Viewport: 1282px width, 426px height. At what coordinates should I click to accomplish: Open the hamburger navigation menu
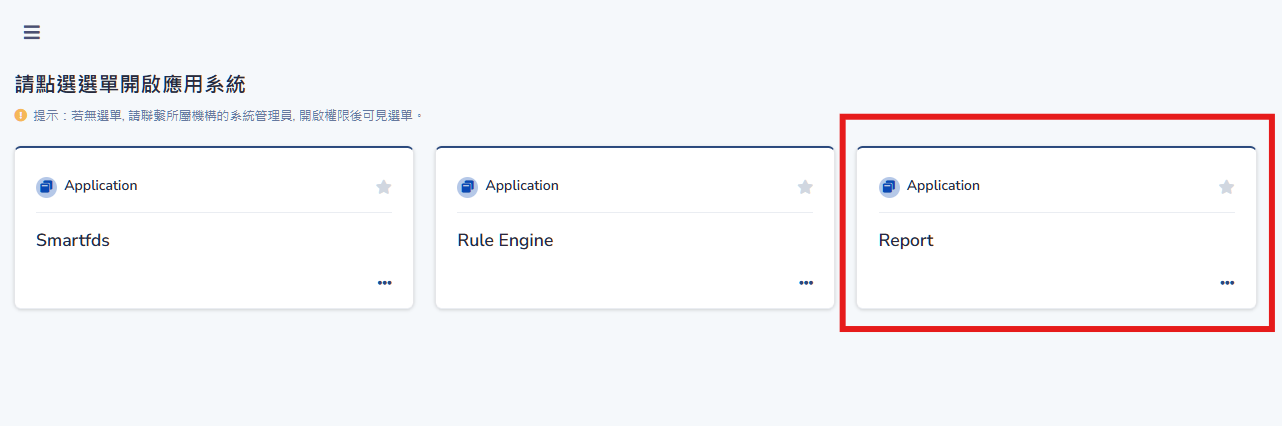32,32
